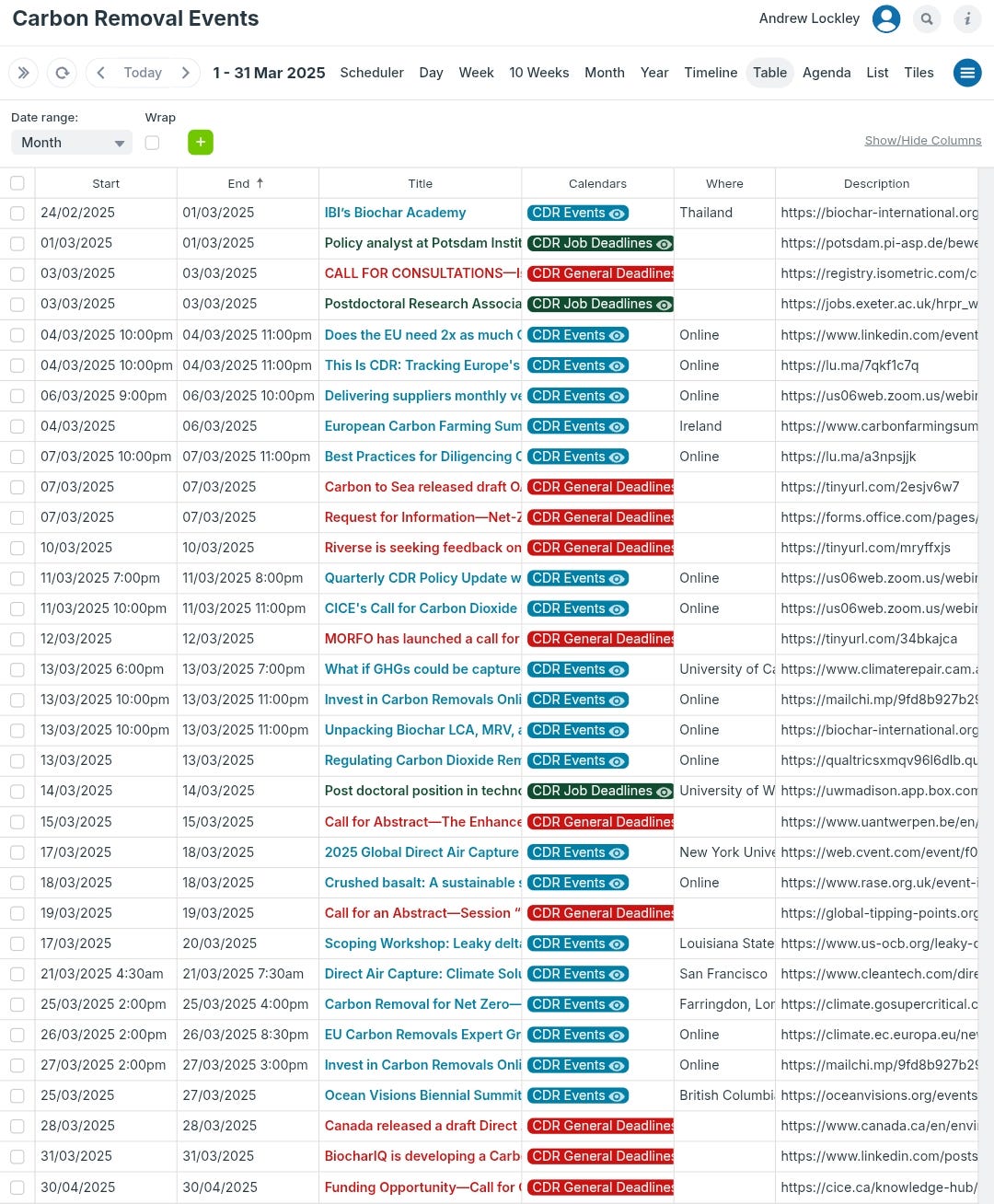994x1204 pixels.
Task: Click the 1 - 31 Mar 2025 date label
Action: point(269,73)
